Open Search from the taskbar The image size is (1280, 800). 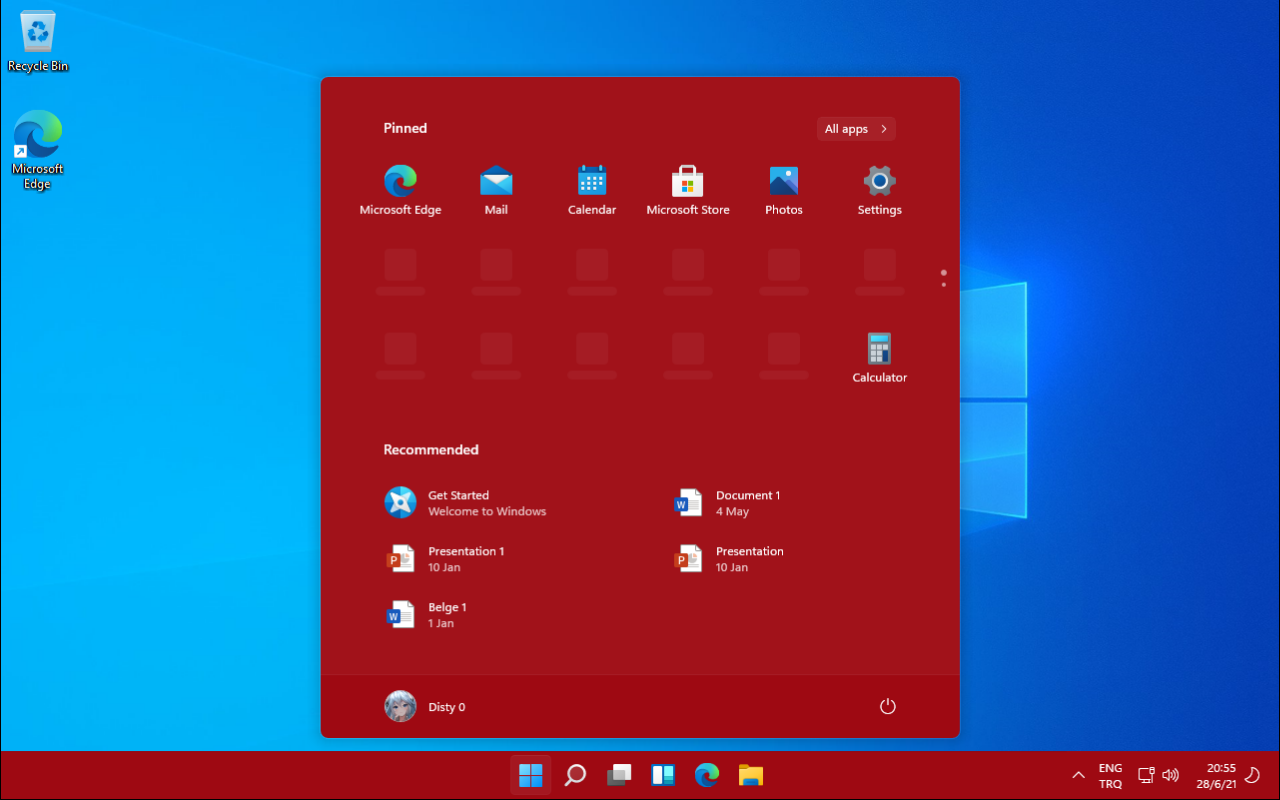point(575,775)
